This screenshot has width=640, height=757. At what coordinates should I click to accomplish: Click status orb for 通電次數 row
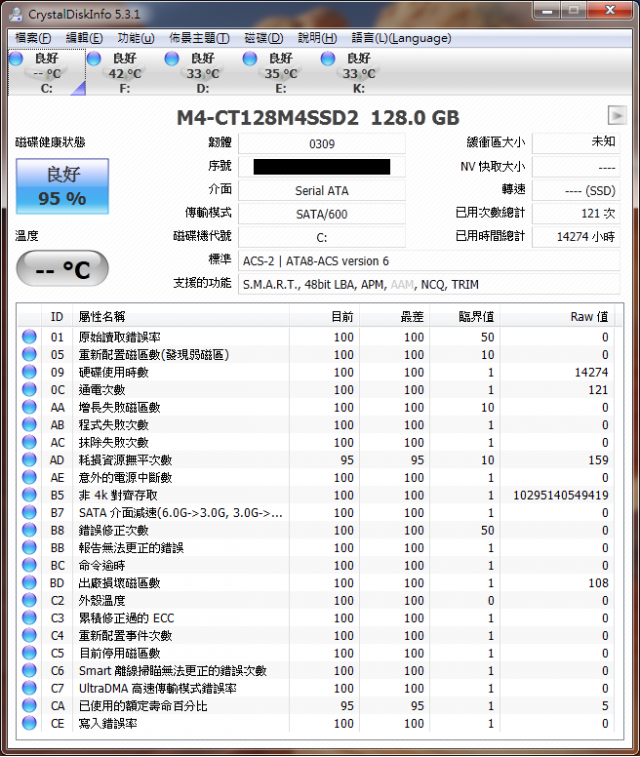(x=29, y=389)
